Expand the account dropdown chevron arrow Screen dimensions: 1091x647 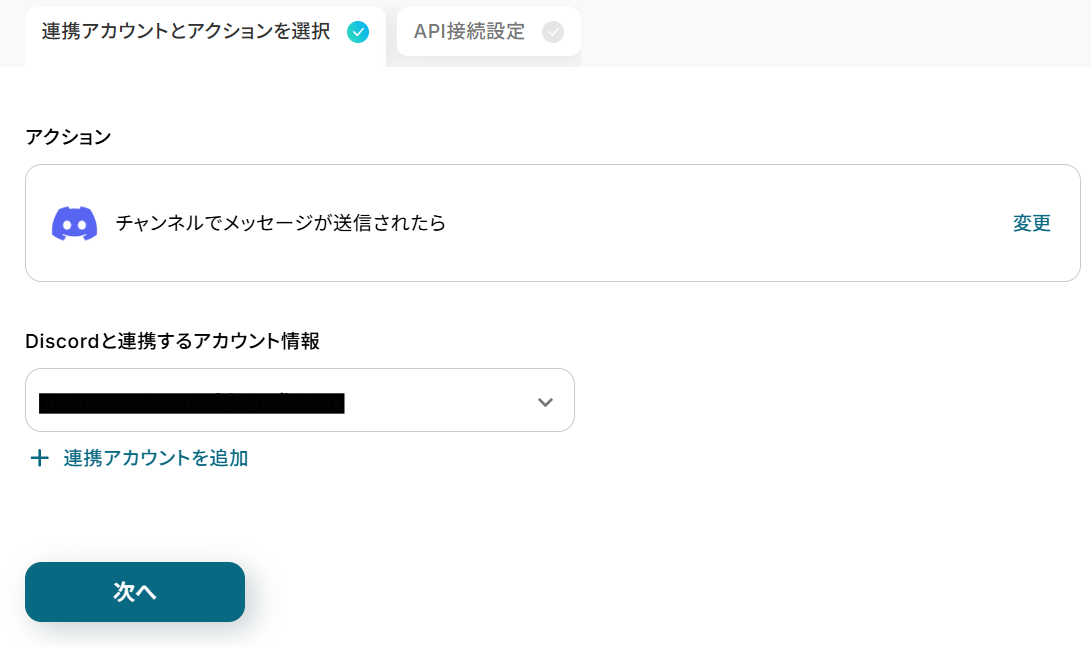click(x=545, y=402)
